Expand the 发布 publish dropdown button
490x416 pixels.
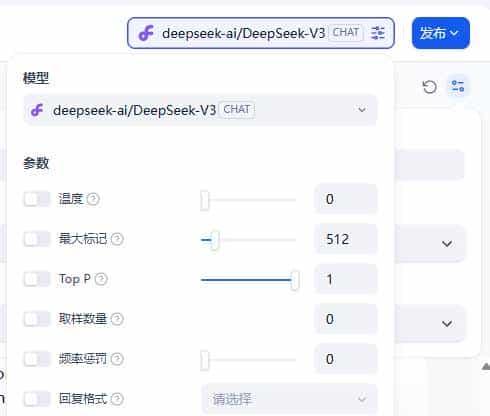point(441,33)
